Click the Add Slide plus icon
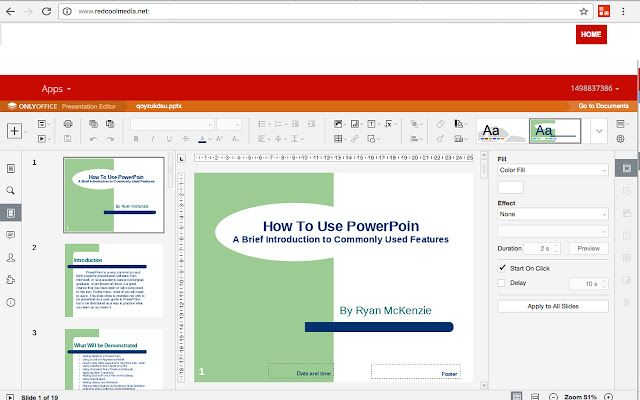640x400 pixels. pyautogui.click(x=14, y=131)
